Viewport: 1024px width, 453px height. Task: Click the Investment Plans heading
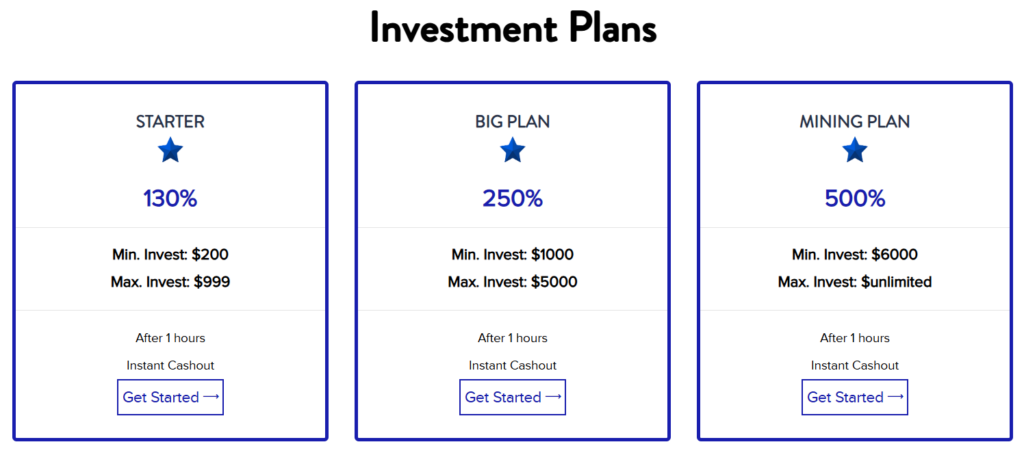click(512, 28)
